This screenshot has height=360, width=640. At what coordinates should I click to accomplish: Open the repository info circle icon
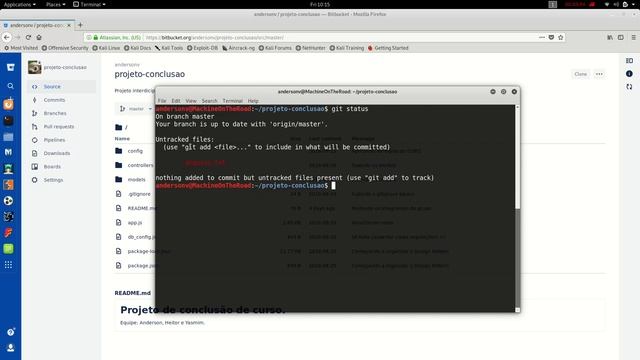coord(629,74)
